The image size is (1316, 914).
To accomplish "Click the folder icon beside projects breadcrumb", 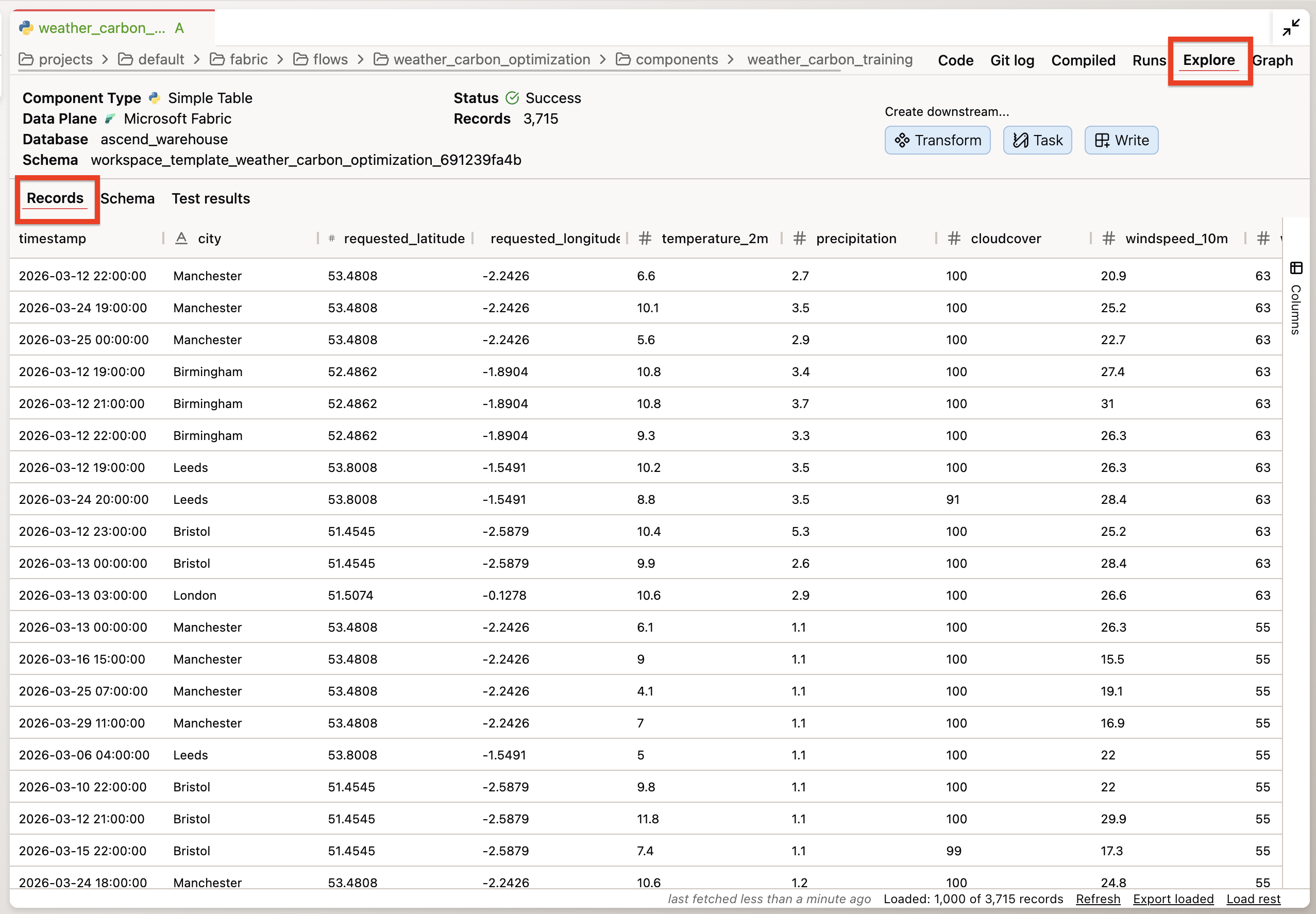I will (27, 59).
